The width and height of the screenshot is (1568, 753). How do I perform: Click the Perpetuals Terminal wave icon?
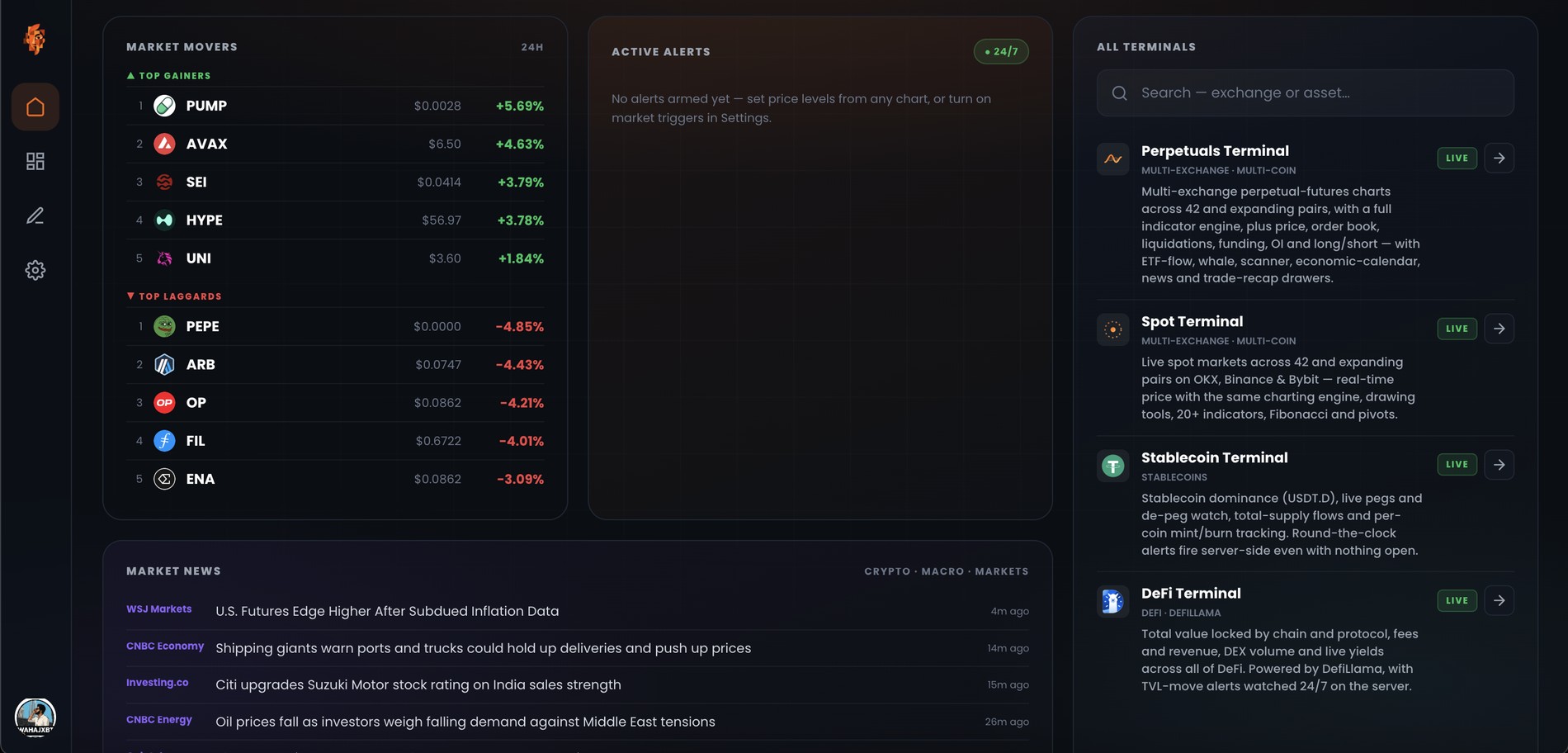click(1113, 159)
